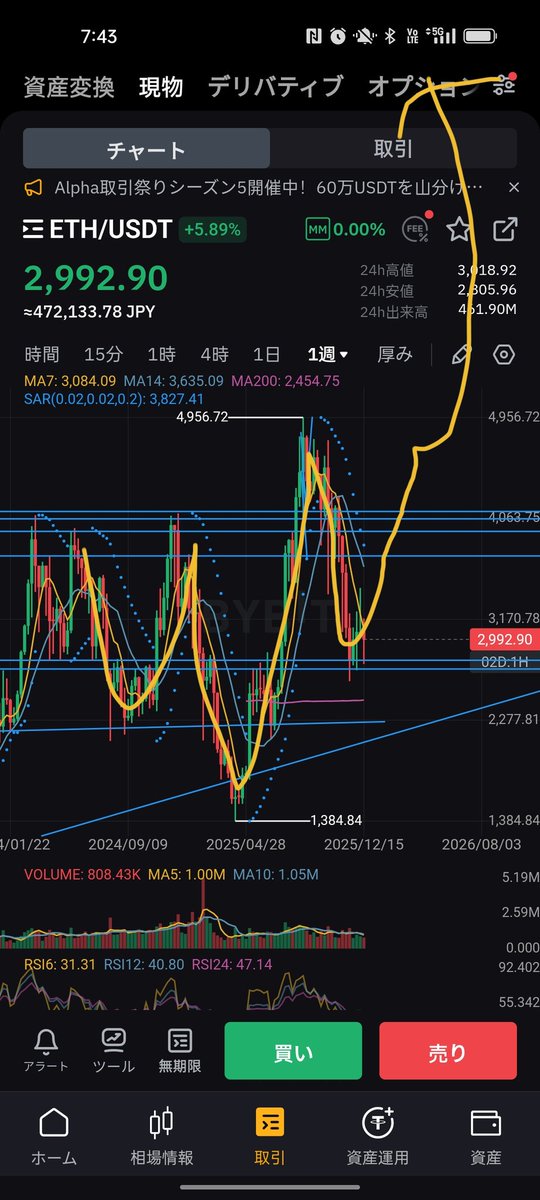Add ETH/USDT to favorites with star
Image resolution: width=540 pixels, height=1200 pixels.
click(459, 229)
